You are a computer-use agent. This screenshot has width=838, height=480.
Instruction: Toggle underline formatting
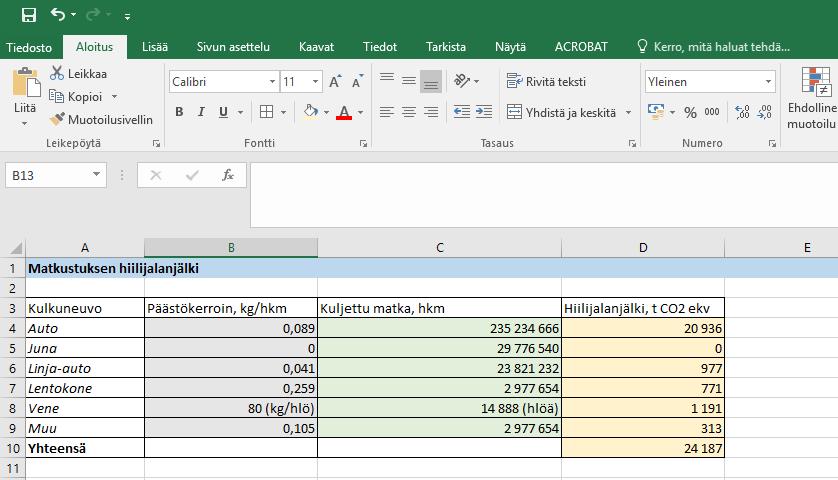[223, 112]
